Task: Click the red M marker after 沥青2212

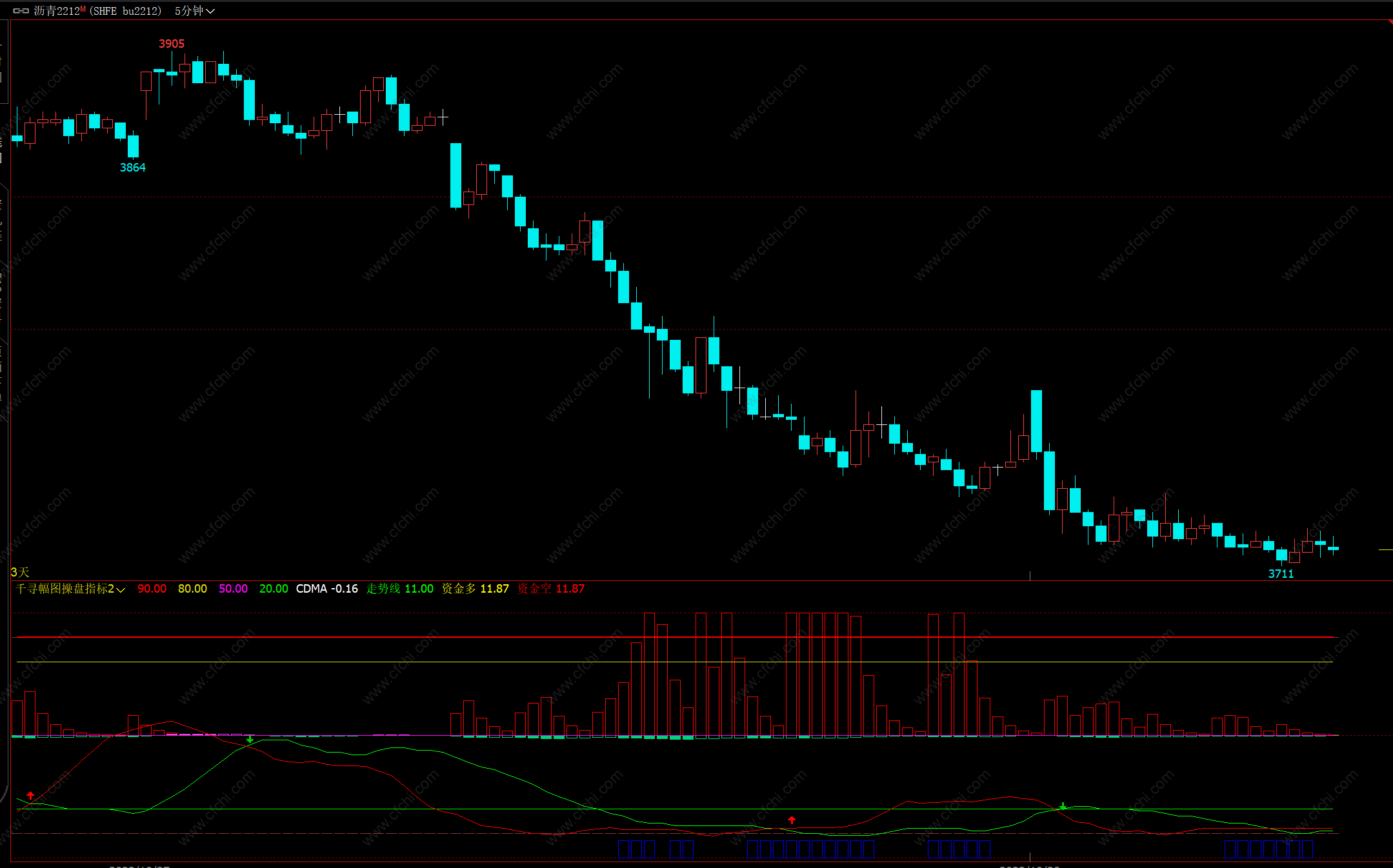Action: click(x=83, y=8)
